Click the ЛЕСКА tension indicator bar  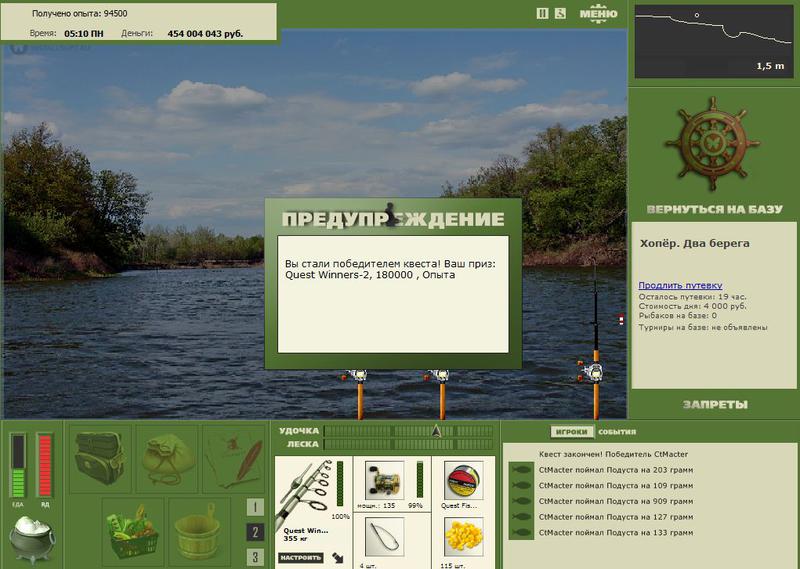click(409, 444)
